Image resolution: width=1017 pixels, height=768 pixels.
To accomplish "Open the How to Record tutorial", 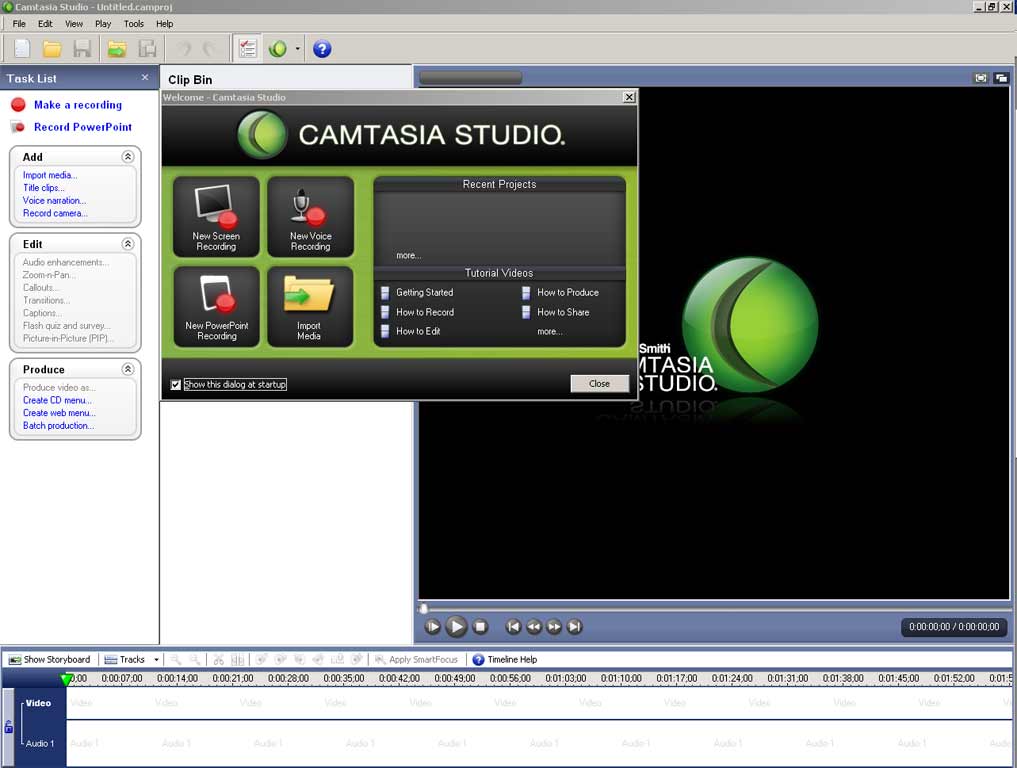I will point(425,312).
